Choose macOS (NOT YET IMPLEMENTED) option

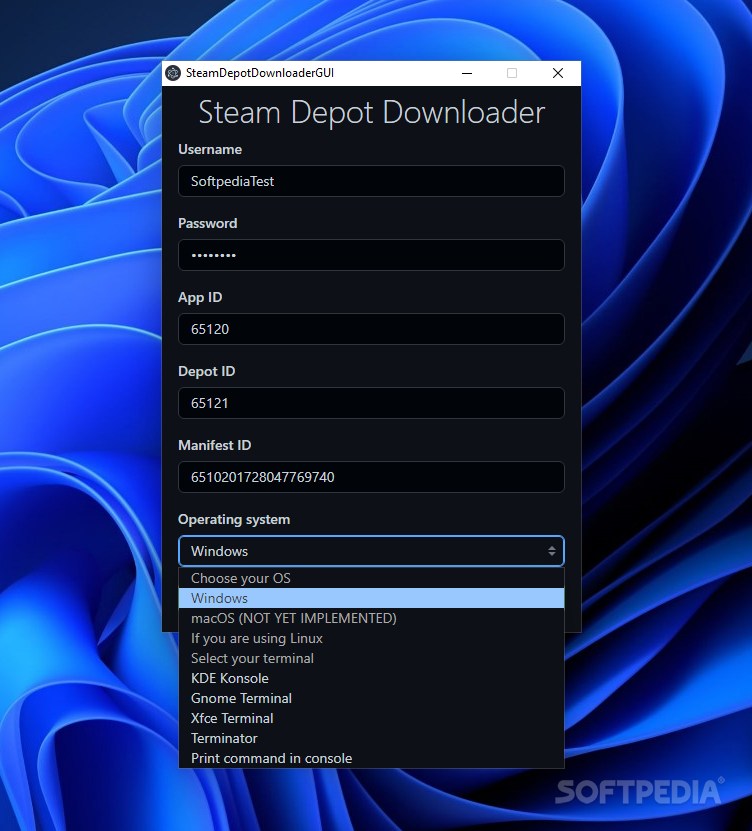(x=371, y=618)
